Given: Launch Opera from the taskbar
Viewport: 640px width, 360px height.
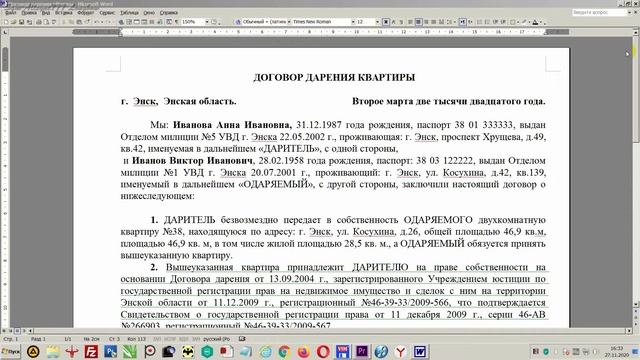Looking at the screenshot, I should (x=323, y=351).
